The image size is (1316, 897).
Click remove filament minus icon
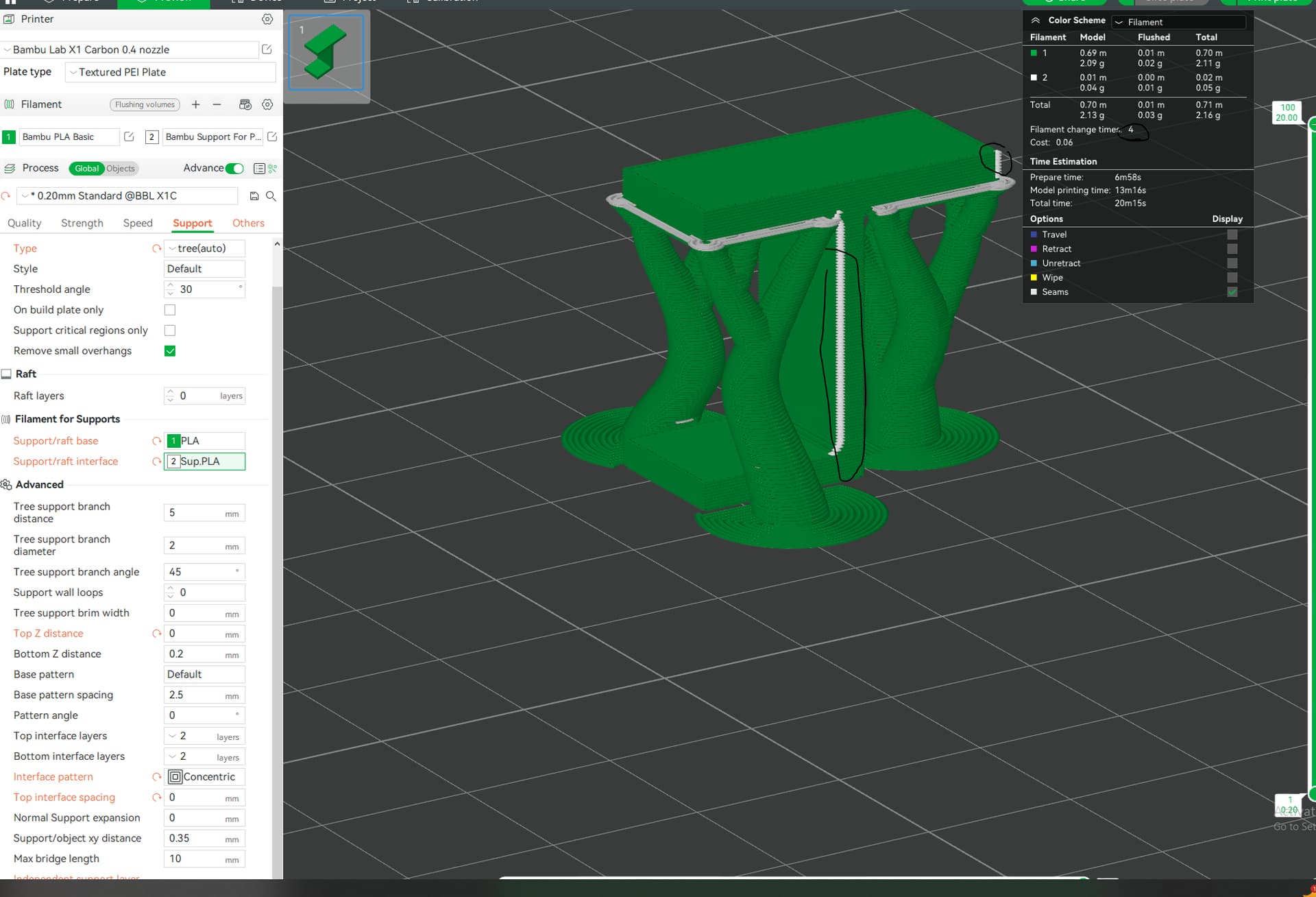217,104
